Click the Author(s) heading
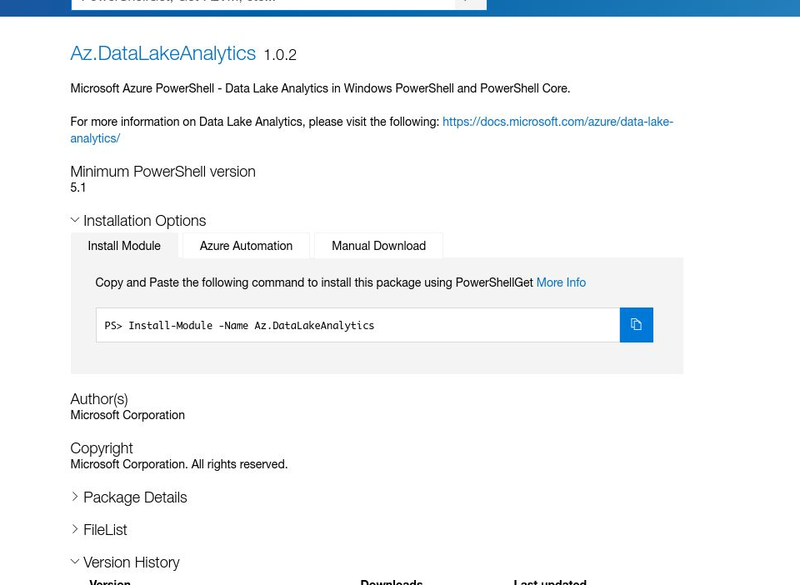Screen dimensions: 800x585 (99, 399)
